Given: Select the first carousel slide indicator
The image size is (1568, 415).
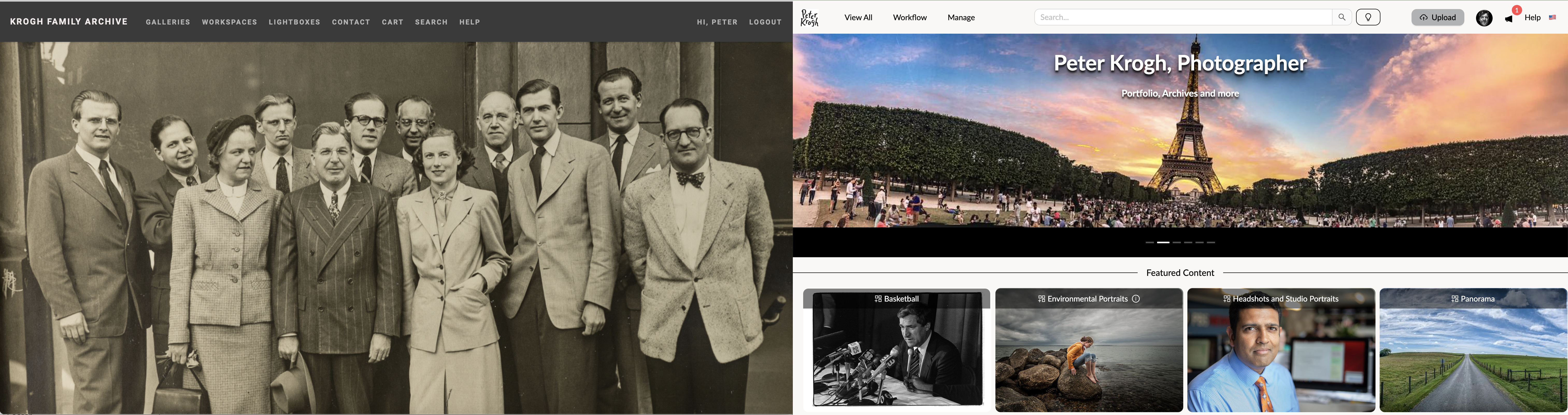Looking at the screenshot, I should click(x=1150, y=242).
